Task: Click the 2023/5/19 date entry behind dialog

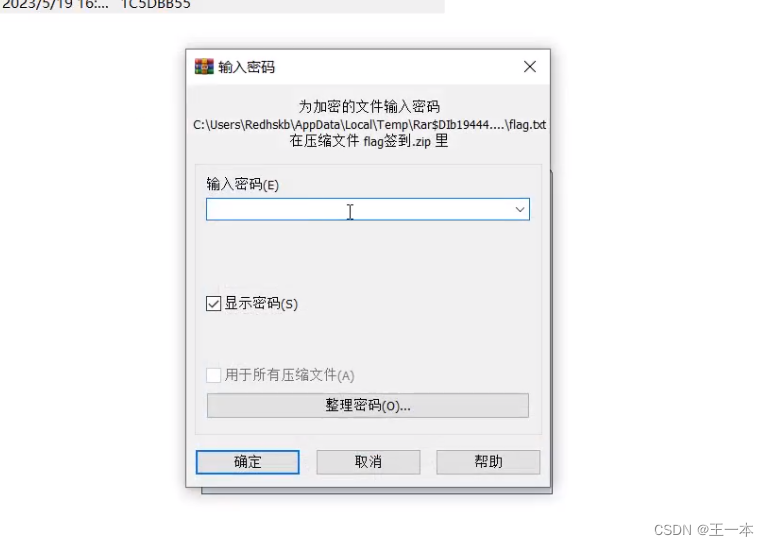Action: (55, 4)
